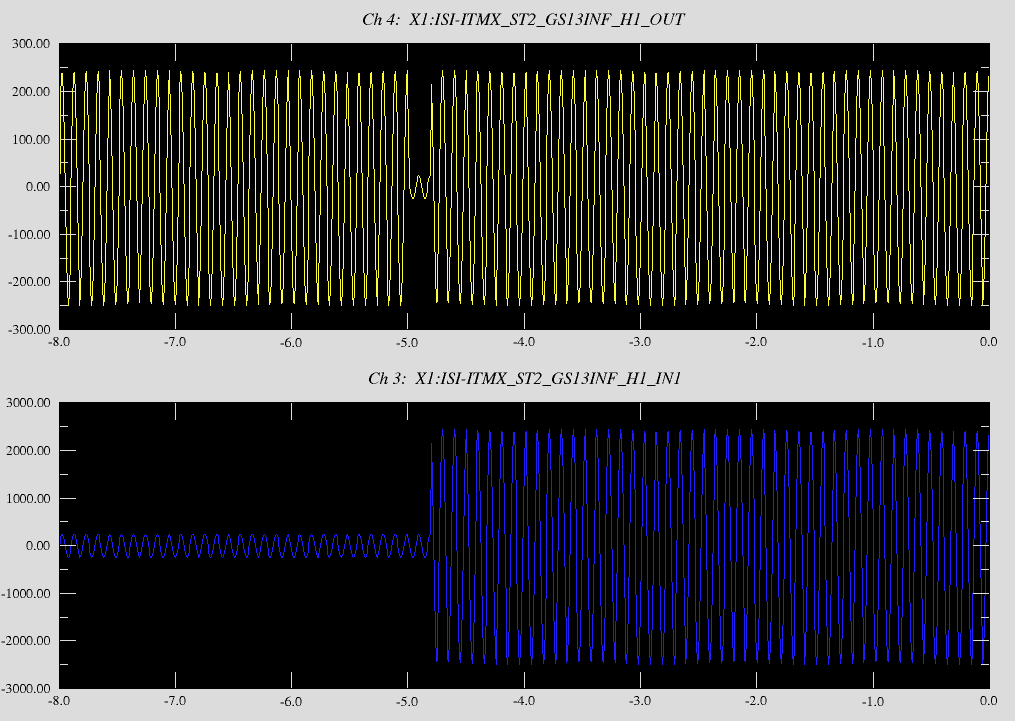Viewport: 1015px width, 721px height.
Task: Click the 100.00 y-axis label on Ch 4
Action: coord(31,140)
